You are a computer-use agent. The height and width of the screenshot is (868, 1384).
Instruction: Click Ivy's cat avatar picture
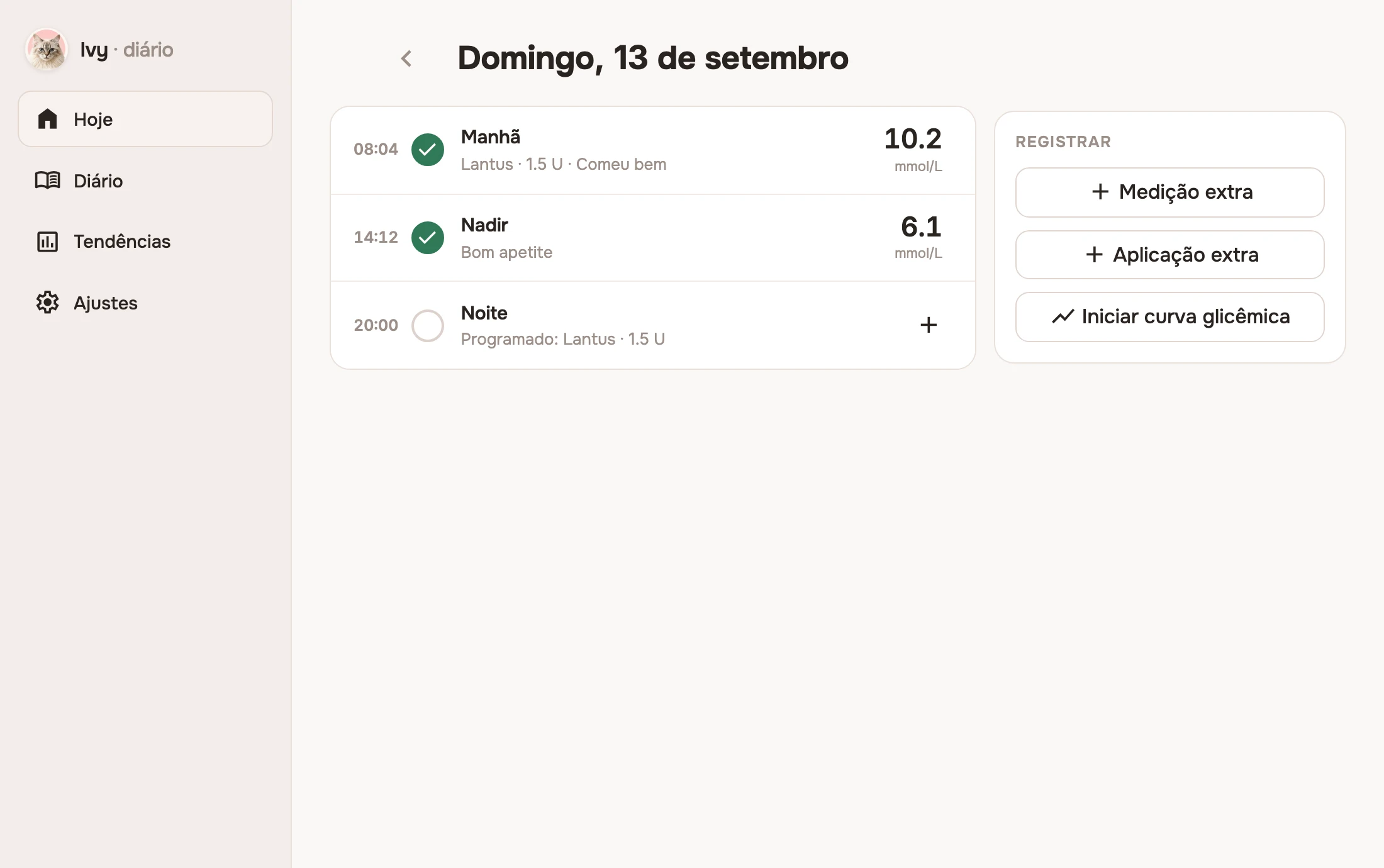(x=46, y=49)
